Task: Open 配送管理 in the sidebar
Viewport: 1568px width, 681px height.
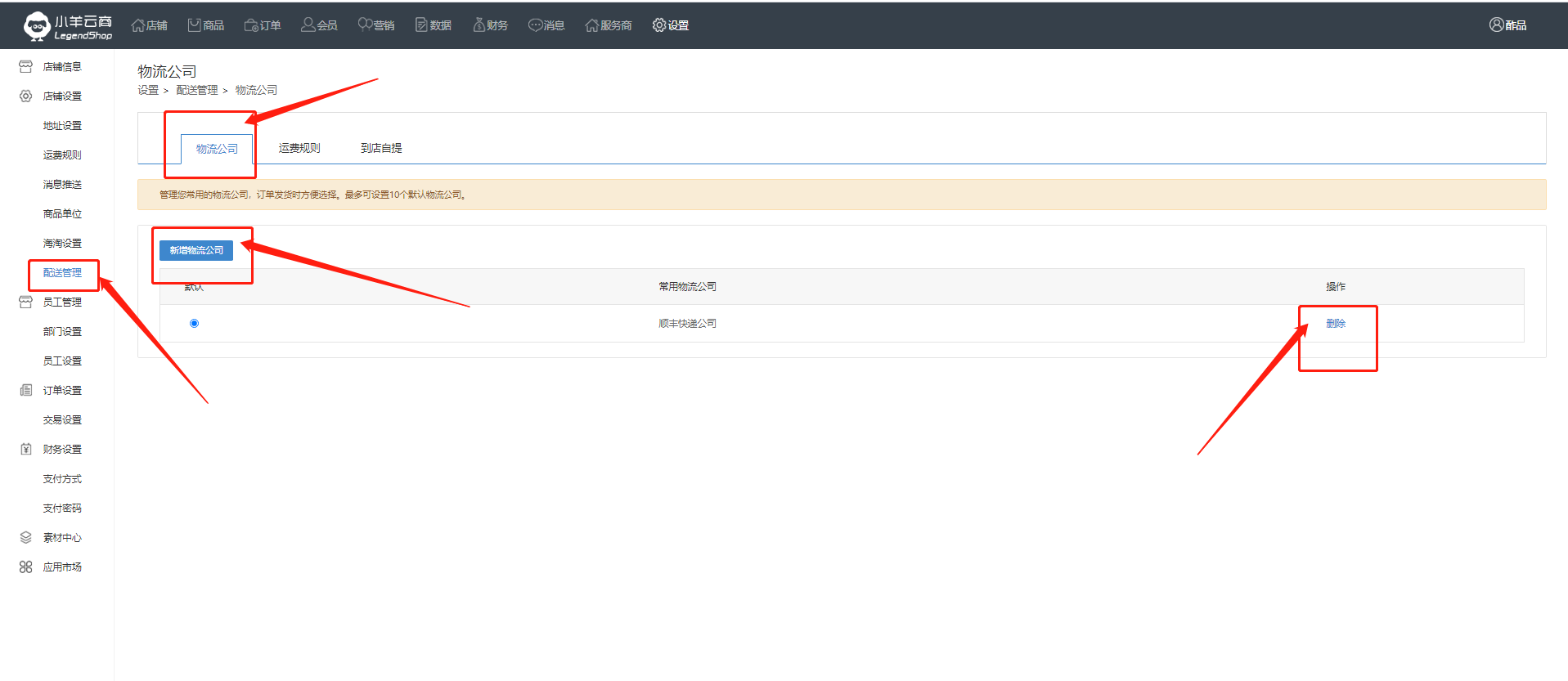Action: [62, 273]
